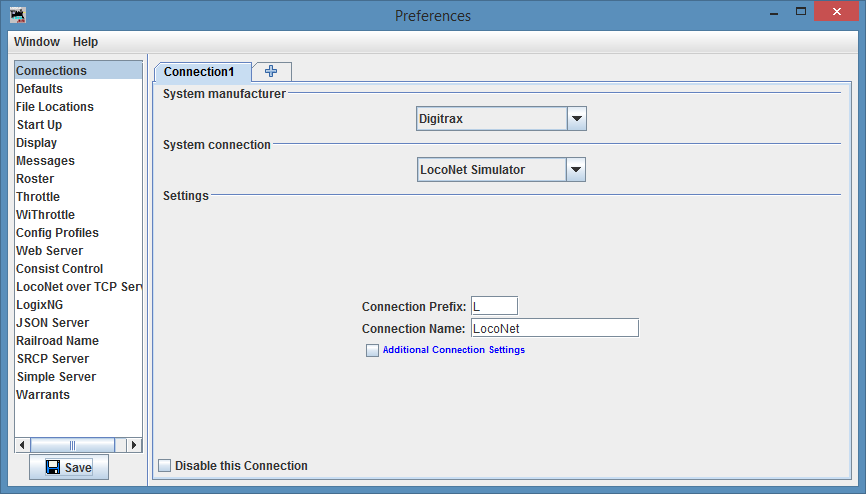Image resolution: width=866 pixels, height=494 pixels.
Task: Click the Connection Prefix input field
Action: coord(493,306)
